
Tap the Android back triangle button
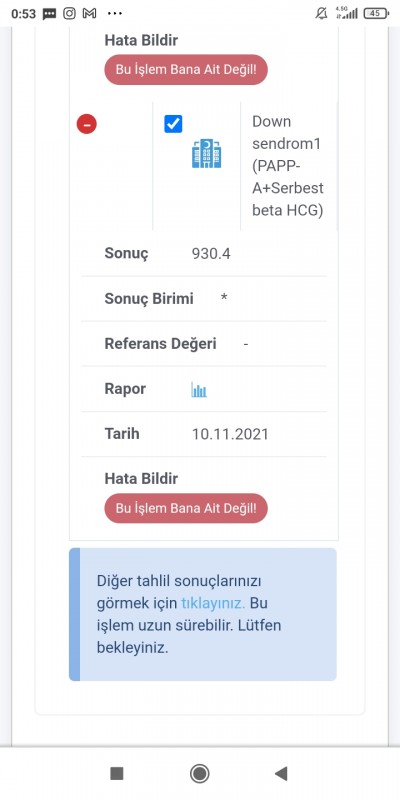coord(281,773)
